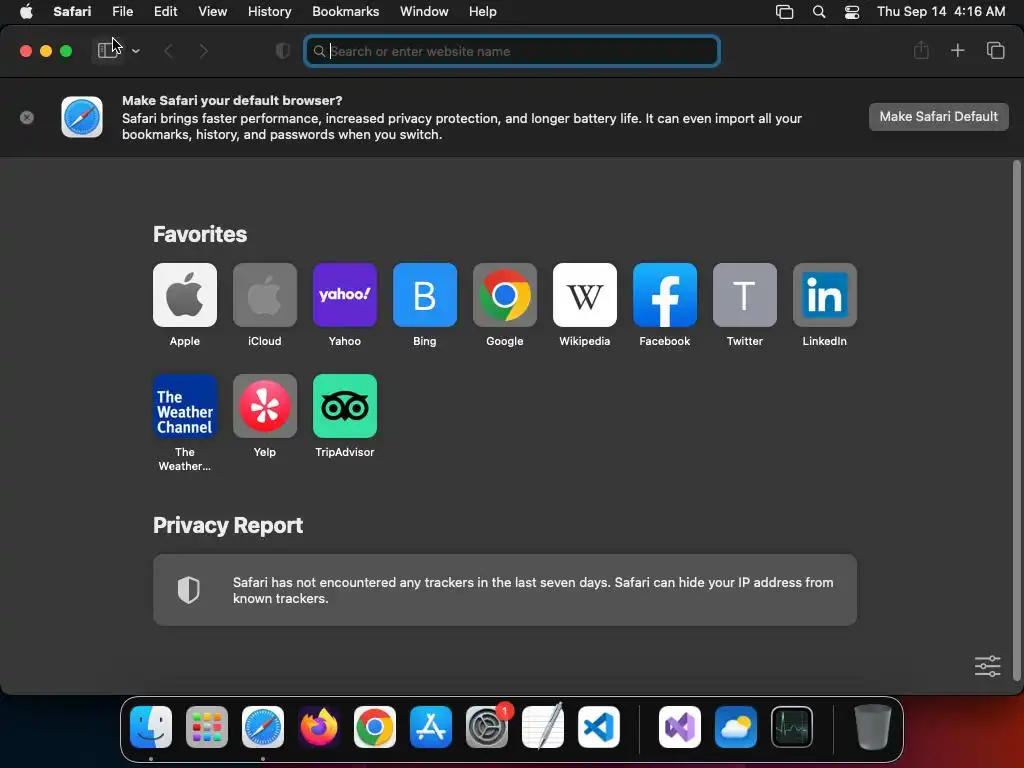1024x768 pixels.
Task: Go back with the back arrow
Action: pyautogui.click(x=168, y=51)
